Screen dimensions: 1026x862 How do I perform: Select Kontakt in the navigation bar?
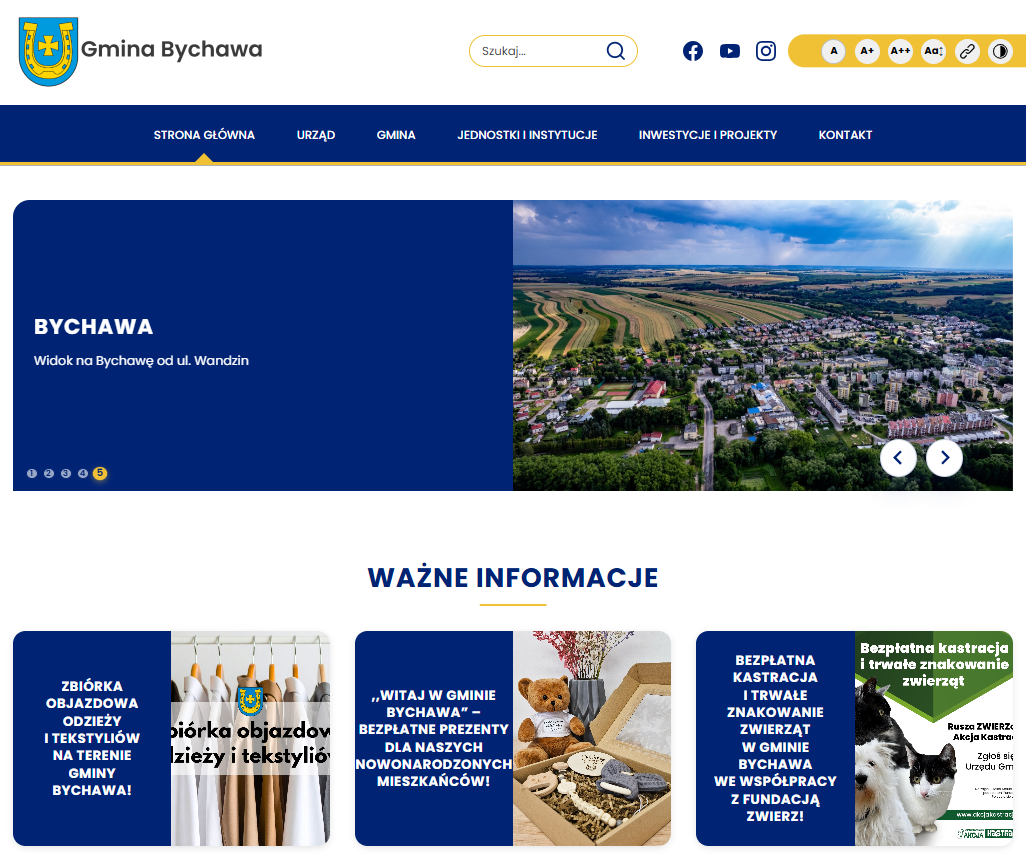(845, 134)
